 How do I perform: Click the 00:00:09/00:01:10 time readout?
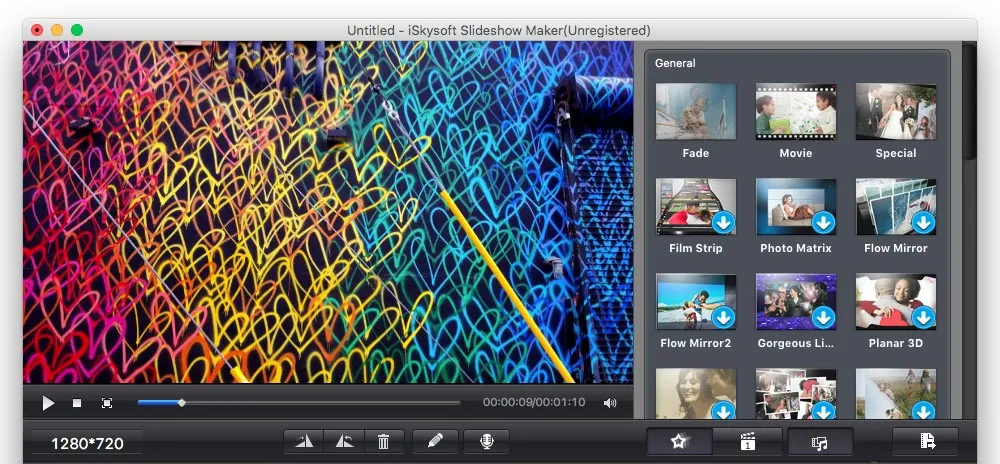[534, 403]
